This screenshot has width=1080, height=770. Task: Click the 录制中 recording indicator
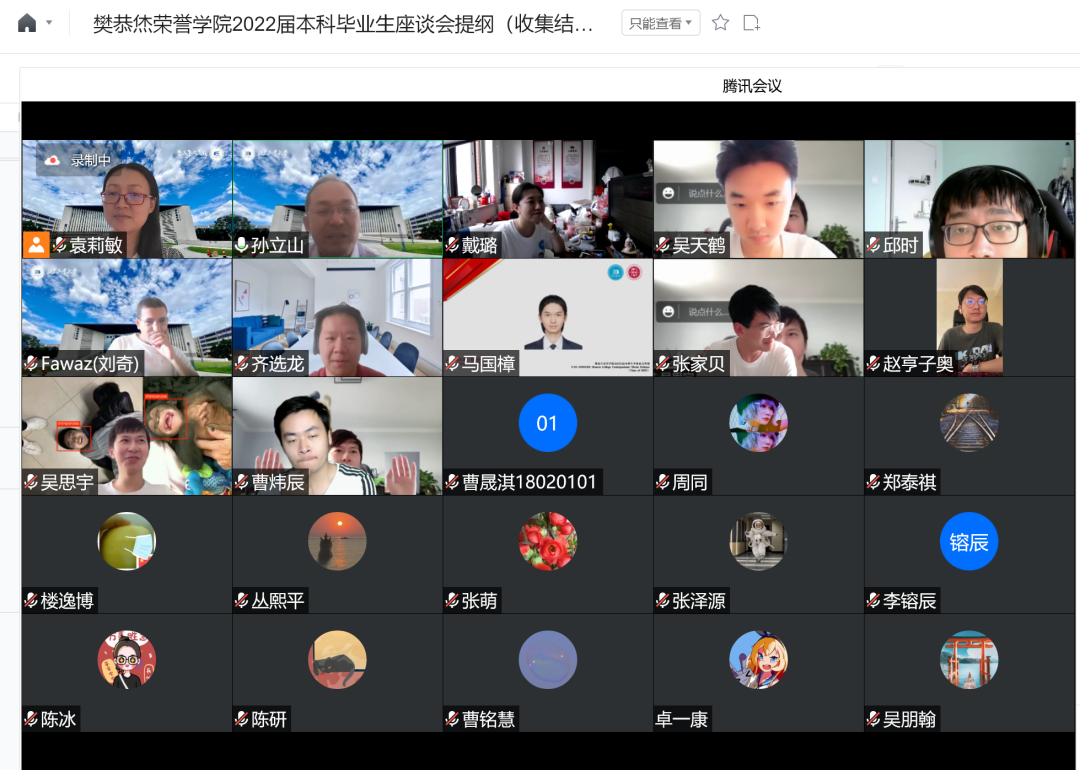(x=79, y=160)
